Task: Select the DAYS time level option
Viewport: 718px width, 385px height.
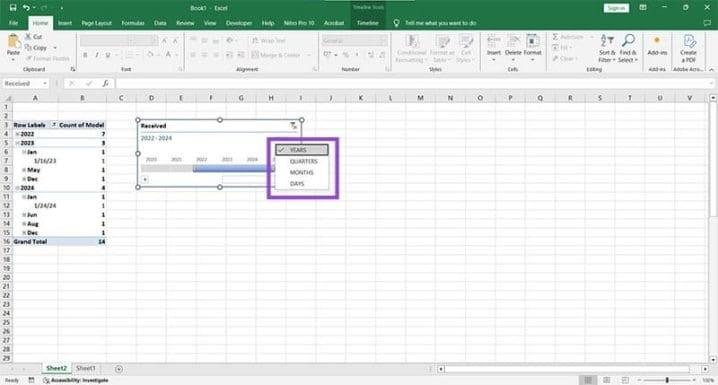Action: (x=297, y=184)
